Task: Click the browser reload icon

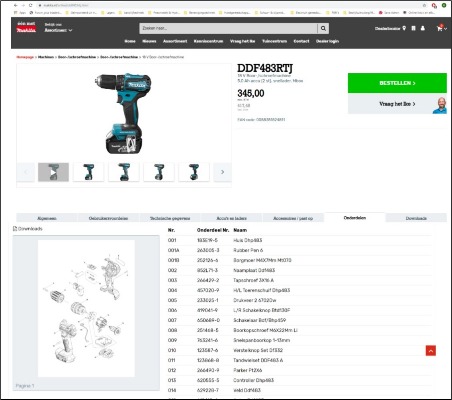Action: (x=31, y=5)
